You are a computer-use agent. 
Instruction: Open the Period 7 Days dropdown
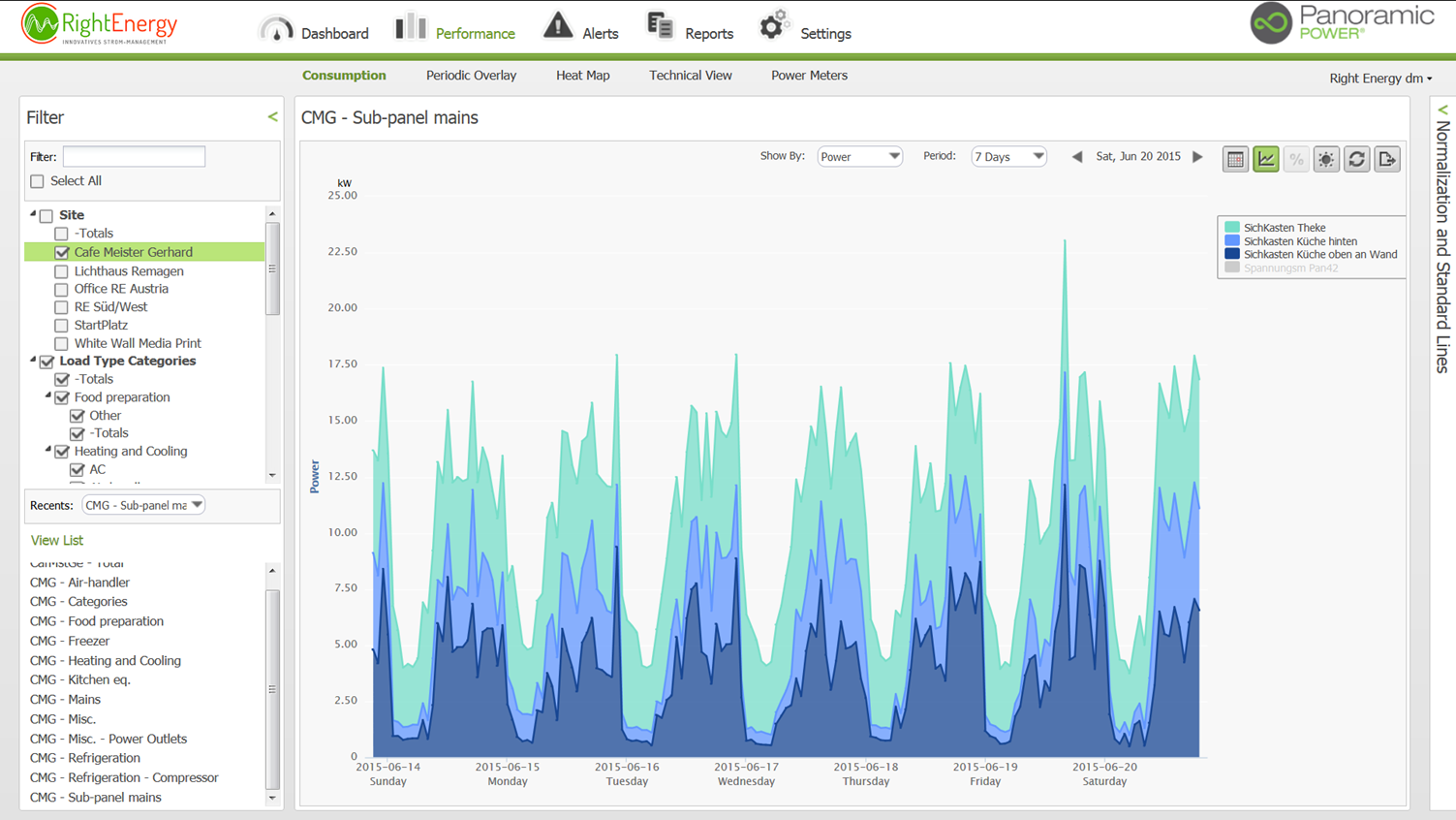tap(1008, 157)
